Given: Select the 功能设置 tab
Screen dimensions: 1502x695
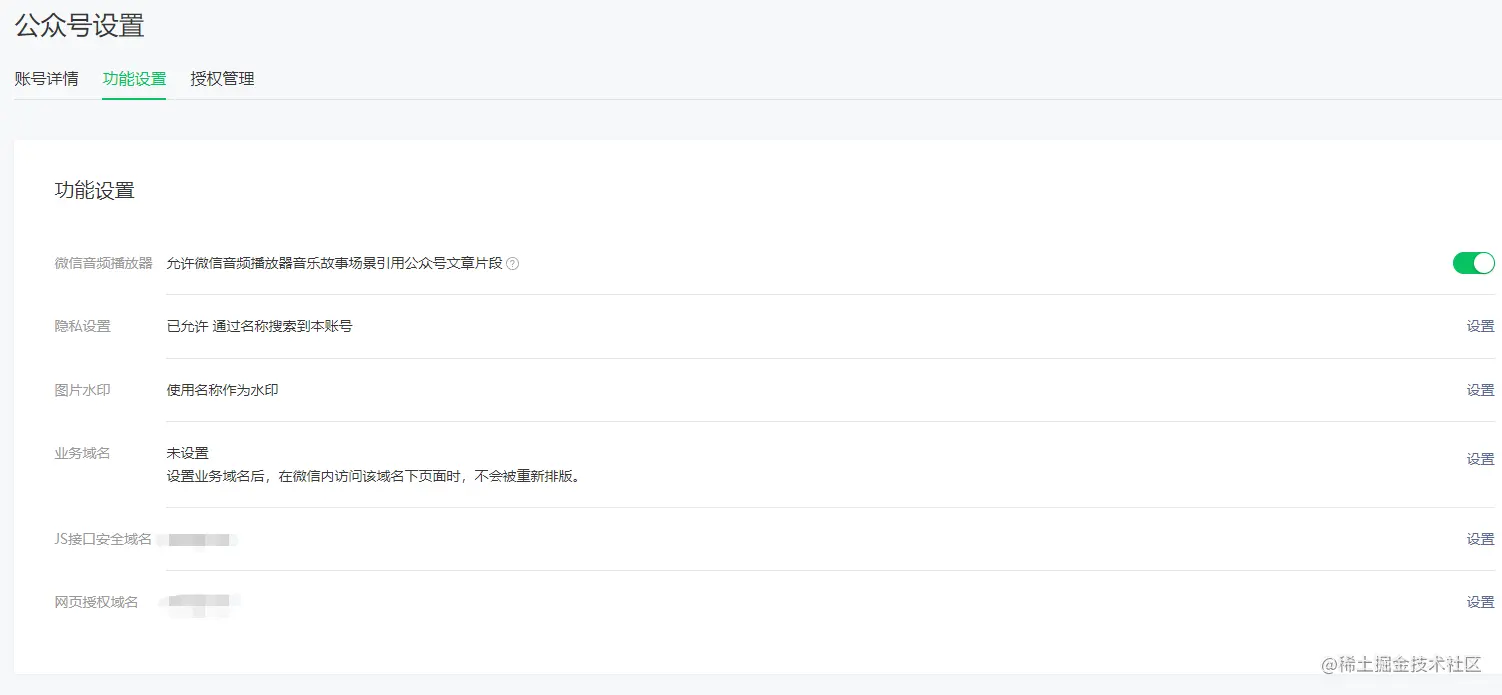Looking at the screenshot, I should [x=134, y=79].
